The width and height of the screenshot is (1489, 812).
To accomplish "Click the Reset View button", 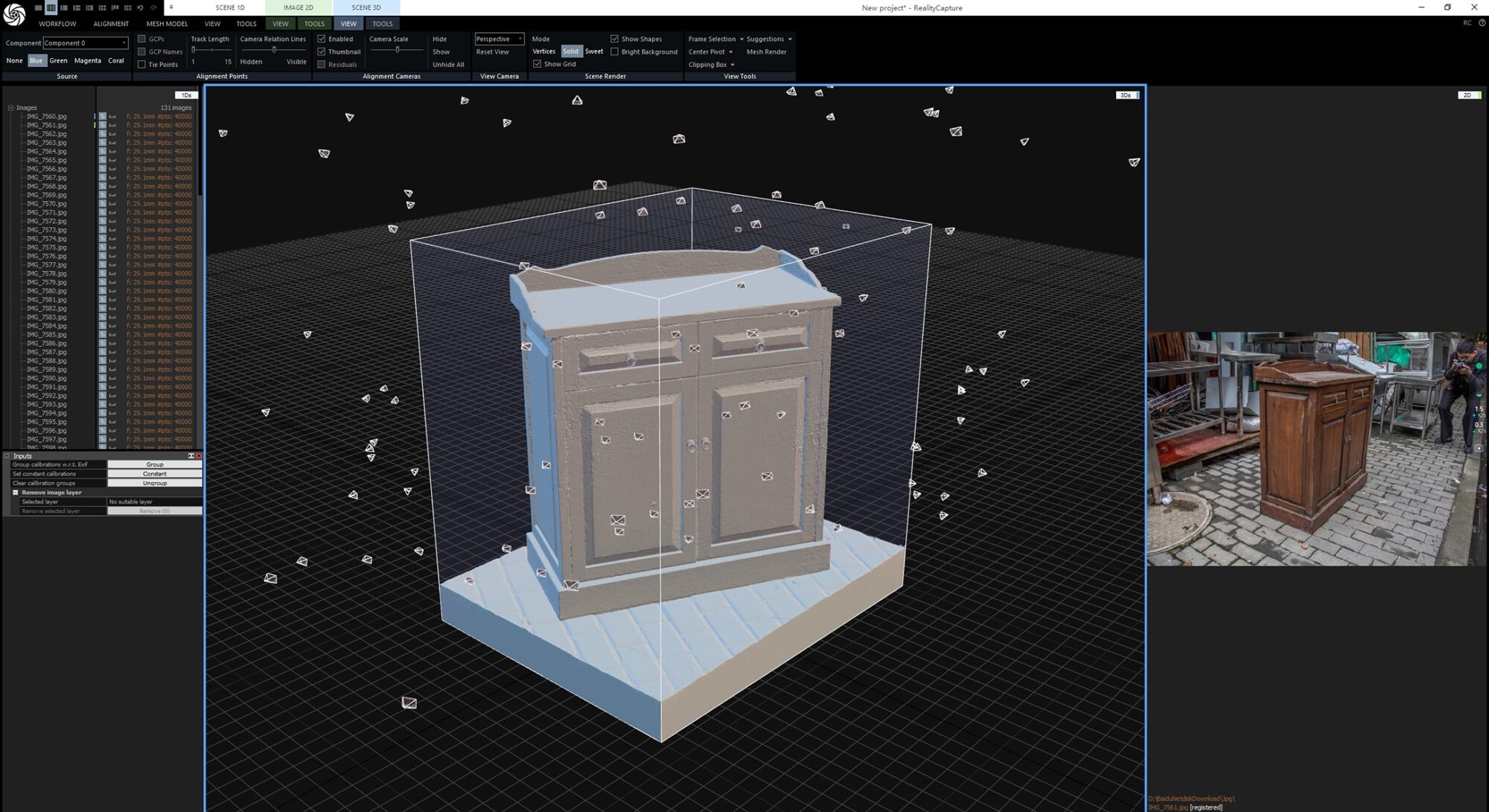I will point(492,52).
